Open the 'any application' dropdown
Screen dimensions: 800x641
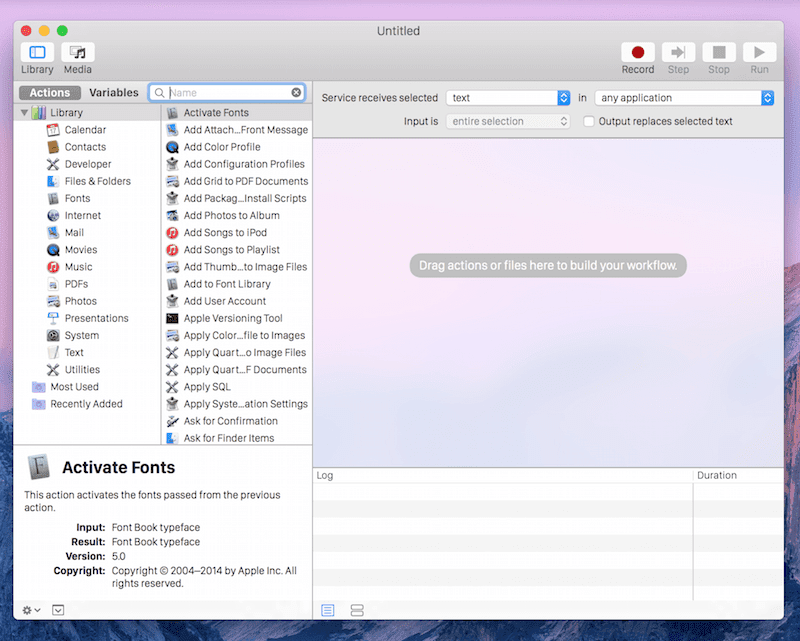pyautogui.click(x=684, y=97)
